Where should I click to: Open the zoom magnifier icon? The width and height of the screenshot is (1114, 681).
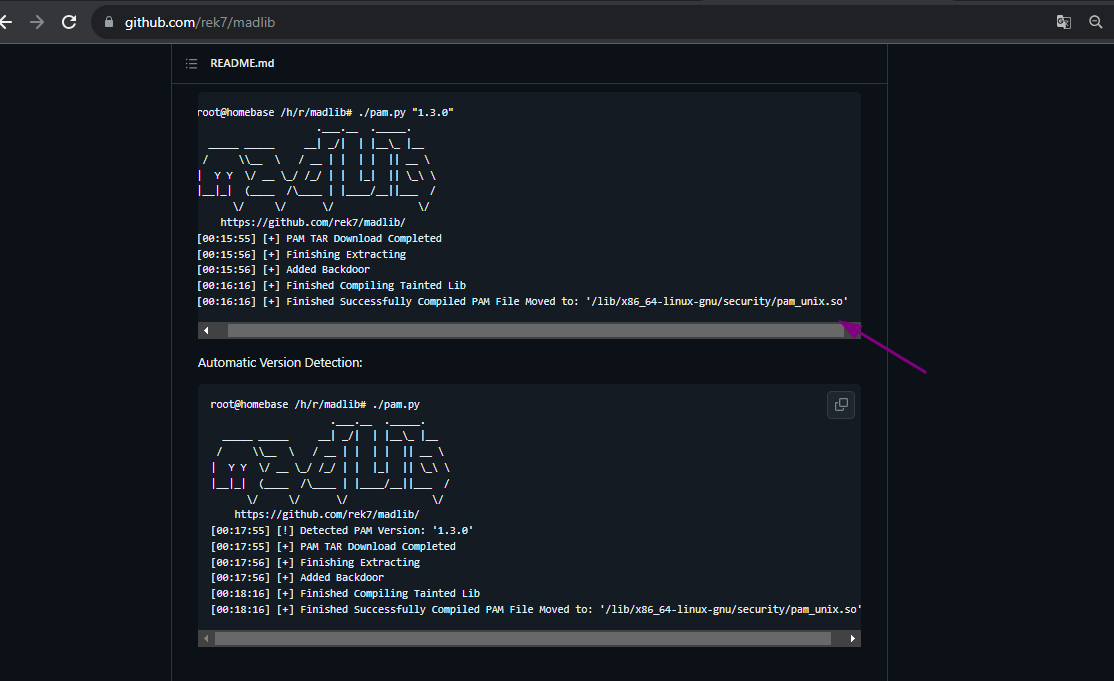point(1096,22)
